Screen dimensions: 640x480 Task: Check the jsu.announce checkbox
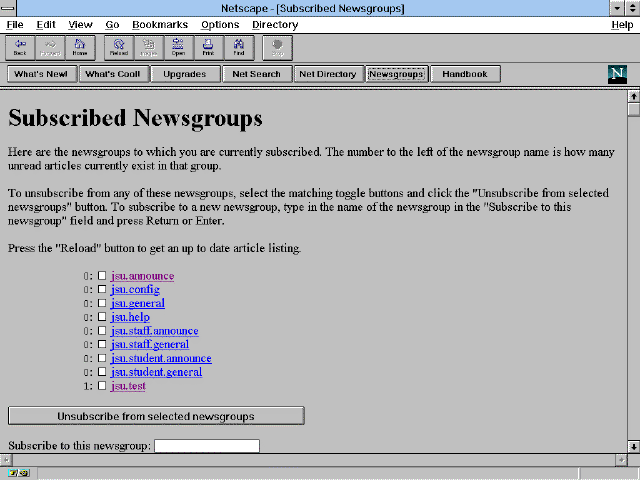click(x=102, y=276)
